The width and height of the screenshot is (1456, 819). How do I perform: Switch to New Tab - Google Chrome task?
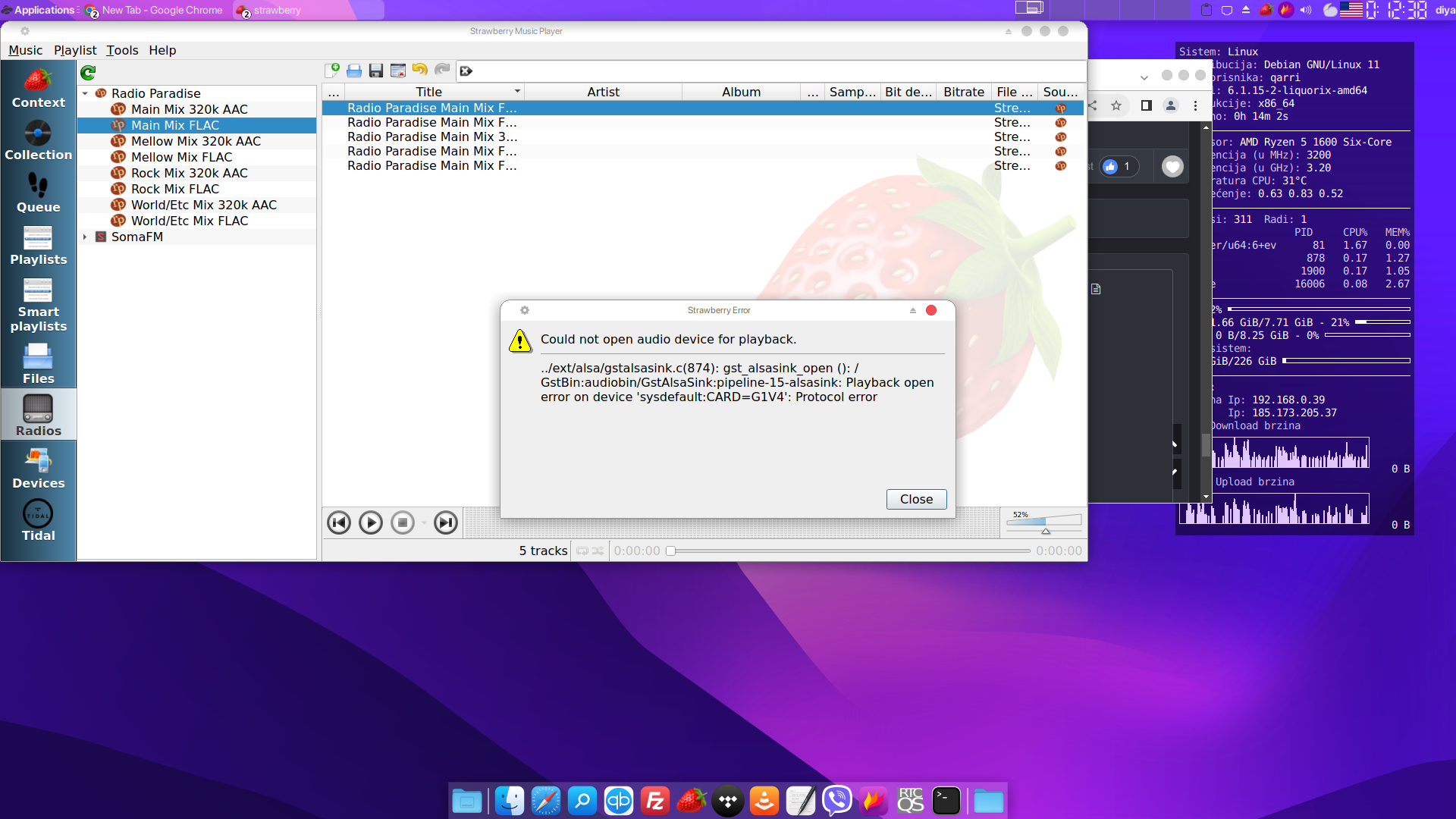pyautogui.click(x=155, y=11)
